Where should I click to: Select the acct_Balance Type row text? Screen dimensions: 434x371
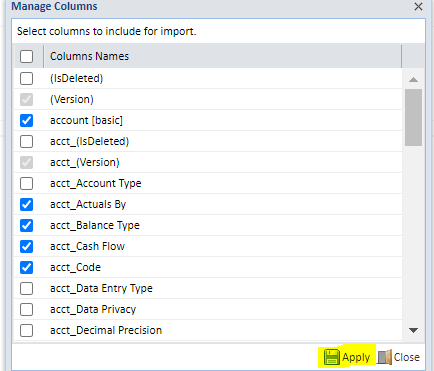pos(95,225)
